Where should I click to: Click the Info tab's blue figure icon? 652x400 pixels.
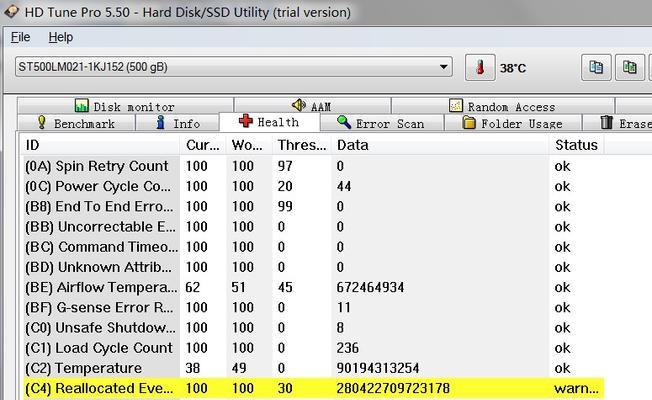pyautogui.click(x=161, y=122)
